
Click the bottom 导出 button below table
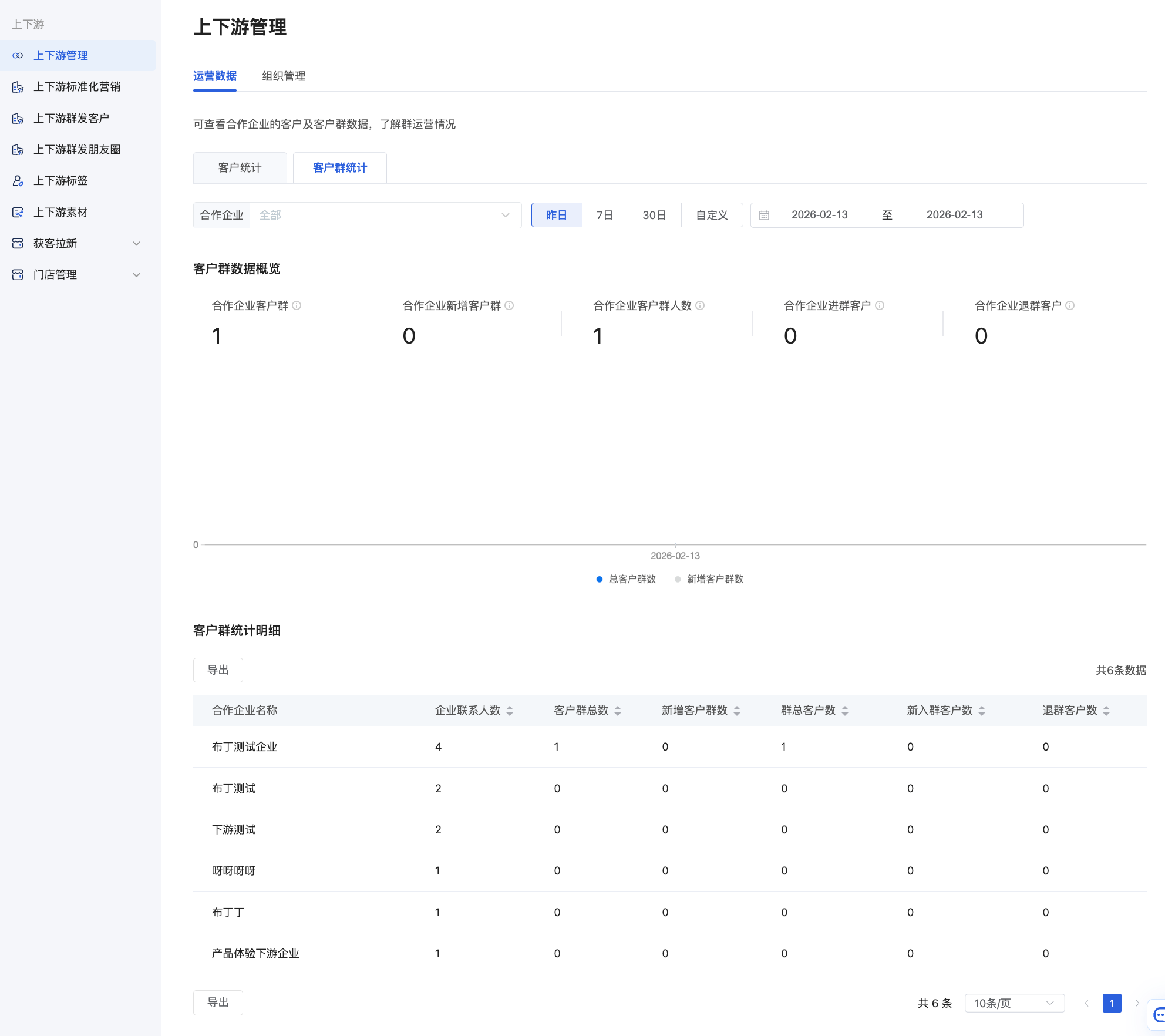pyautogui.click(x=218, y=1003)
